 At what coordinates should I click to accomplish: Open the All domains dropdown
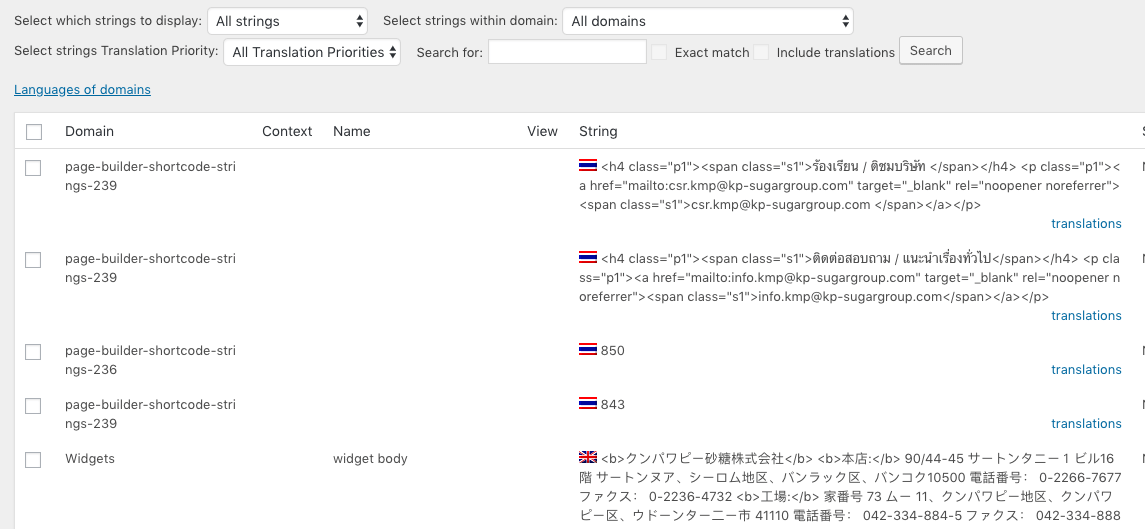pos(708,21)
